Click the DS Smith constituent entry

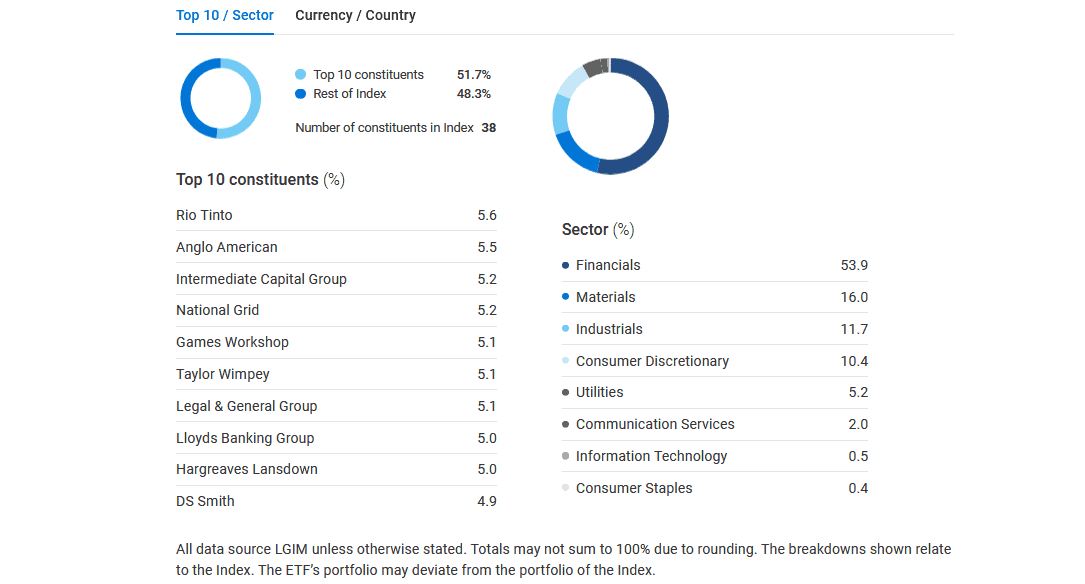pos(205,501)
